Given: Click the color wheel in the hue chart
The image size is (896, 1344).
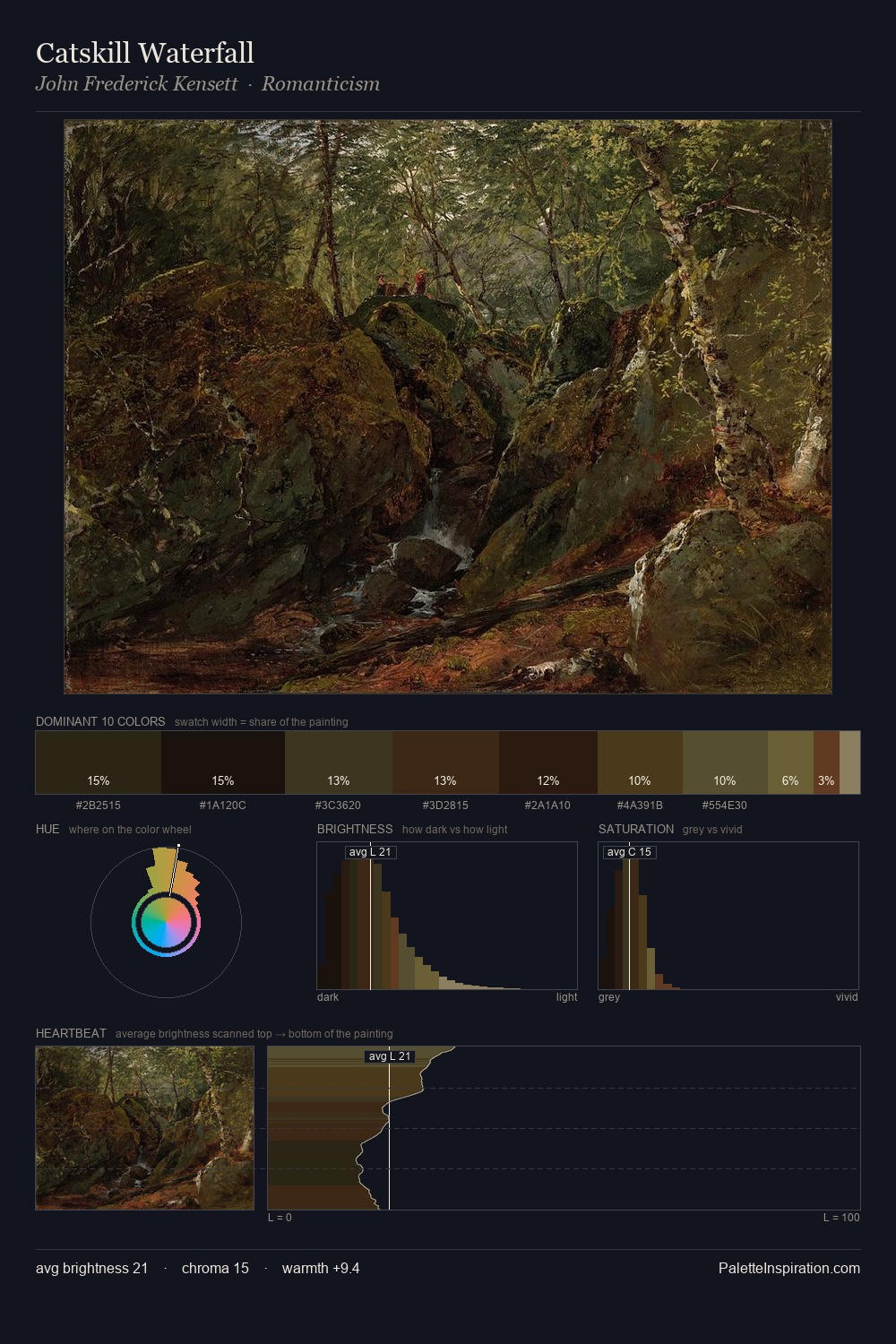Looking at the screenshot, I should tap(166, 922).
